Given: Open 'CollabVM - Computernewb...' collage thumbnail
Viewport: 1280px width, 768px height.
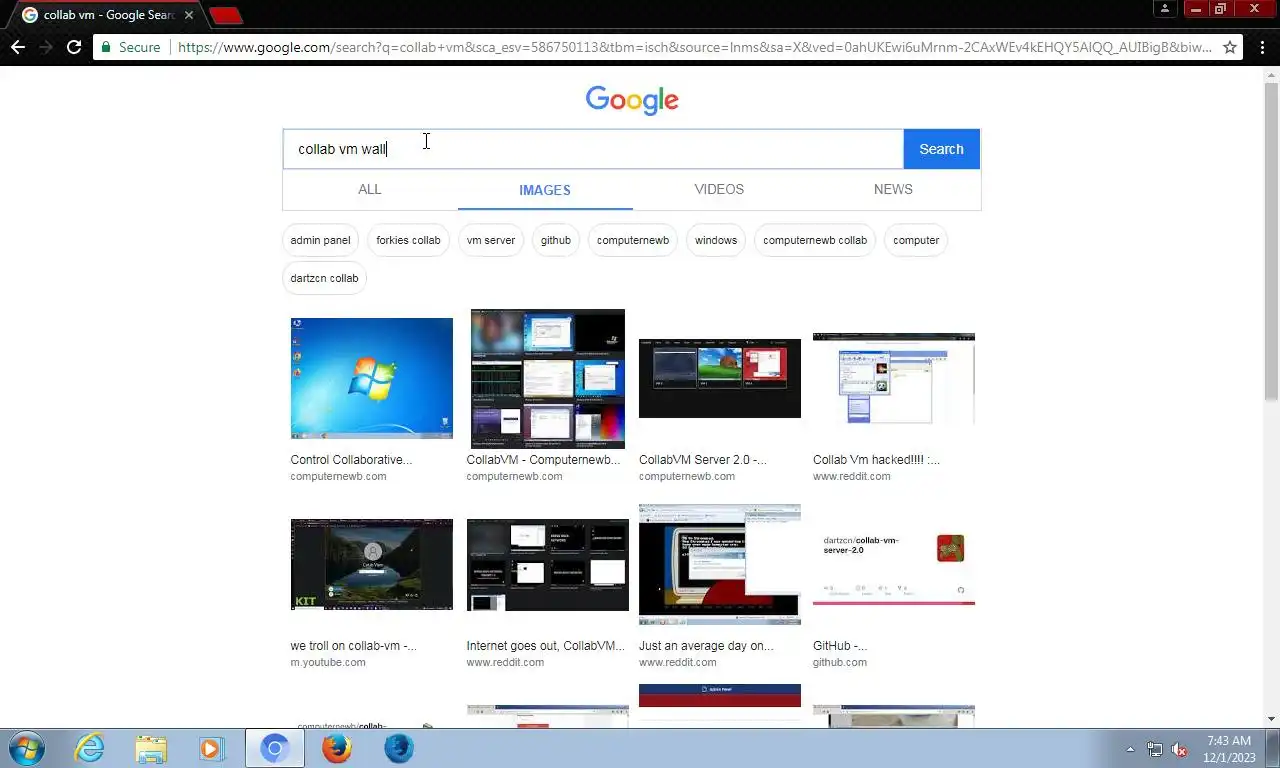Looking at the screenshot, I should pyautogui.click(x=548, y=378).
